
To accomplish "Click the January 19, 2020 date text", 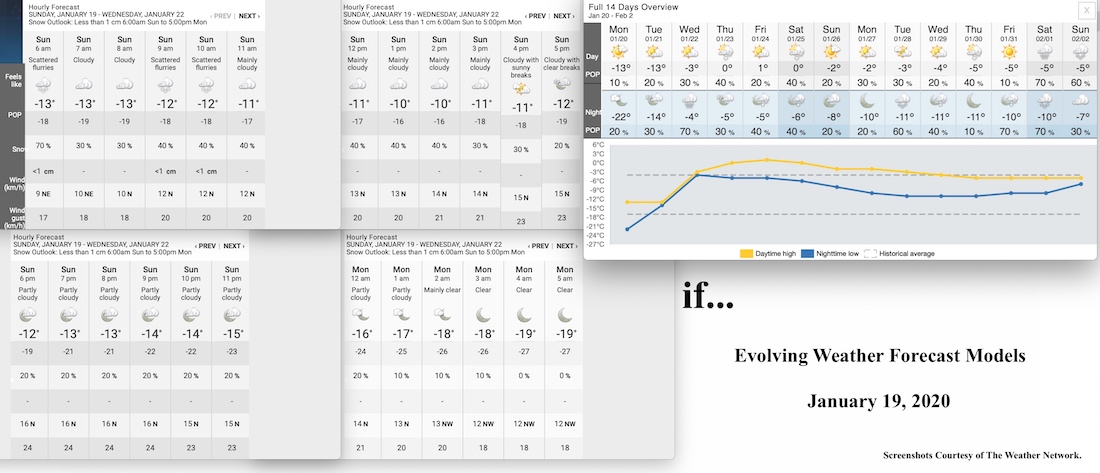I will pos(879,401).
